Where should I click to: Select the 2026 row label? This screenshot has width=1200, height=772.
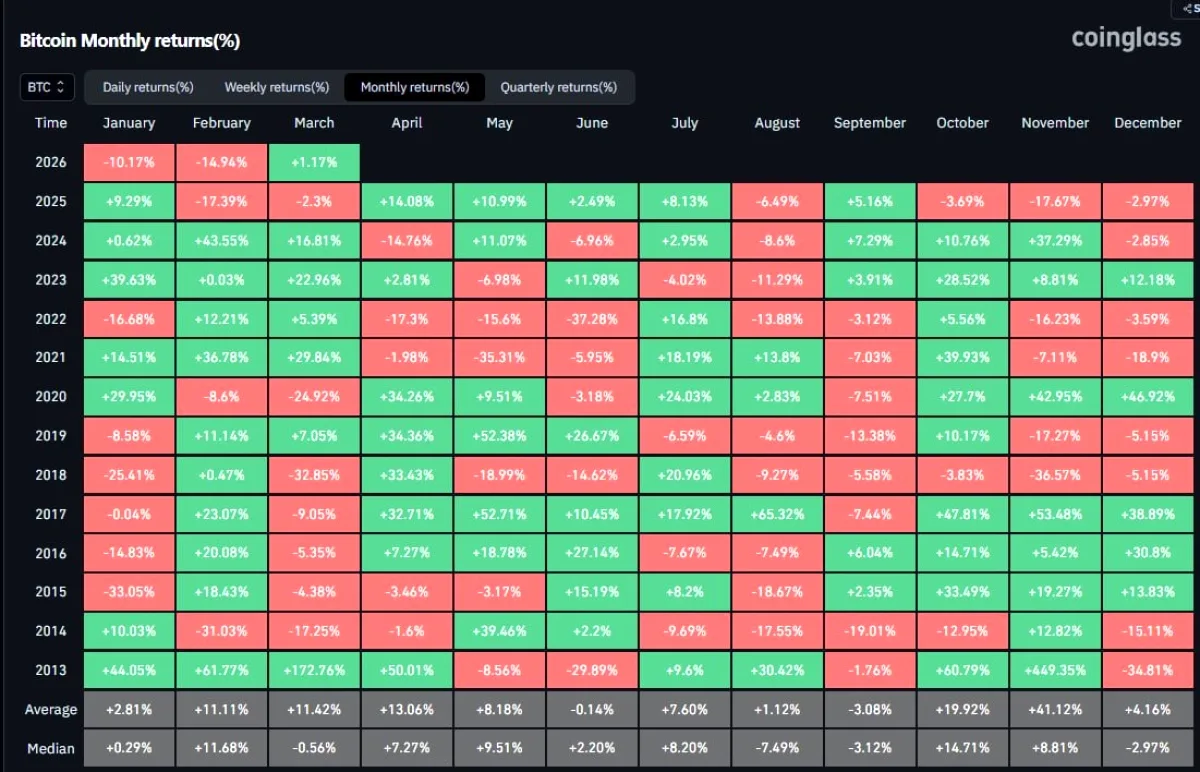pyautogui.click(x=51, y=162)
